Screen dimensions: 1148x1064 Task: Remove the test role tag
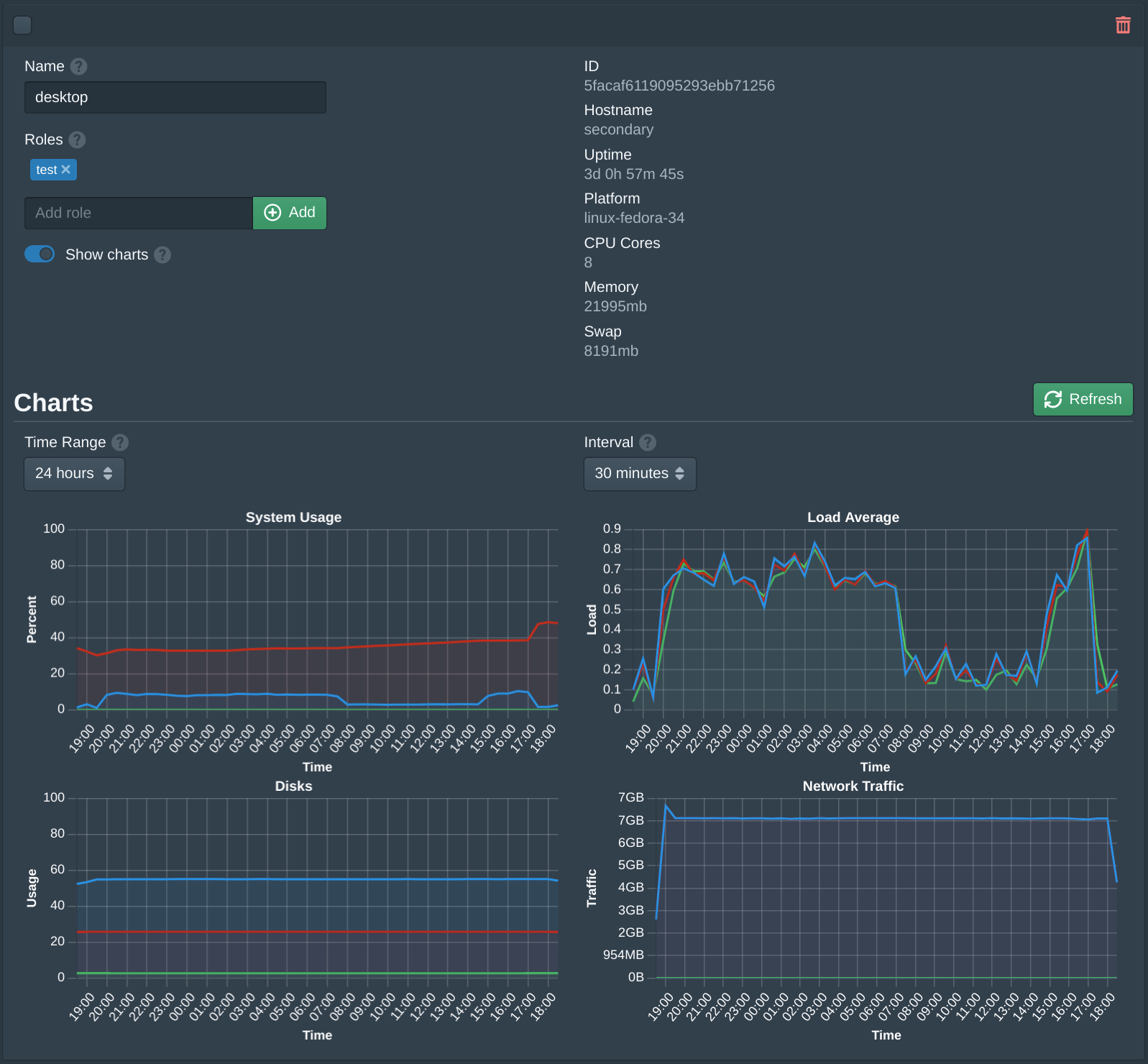pos(66,170)
